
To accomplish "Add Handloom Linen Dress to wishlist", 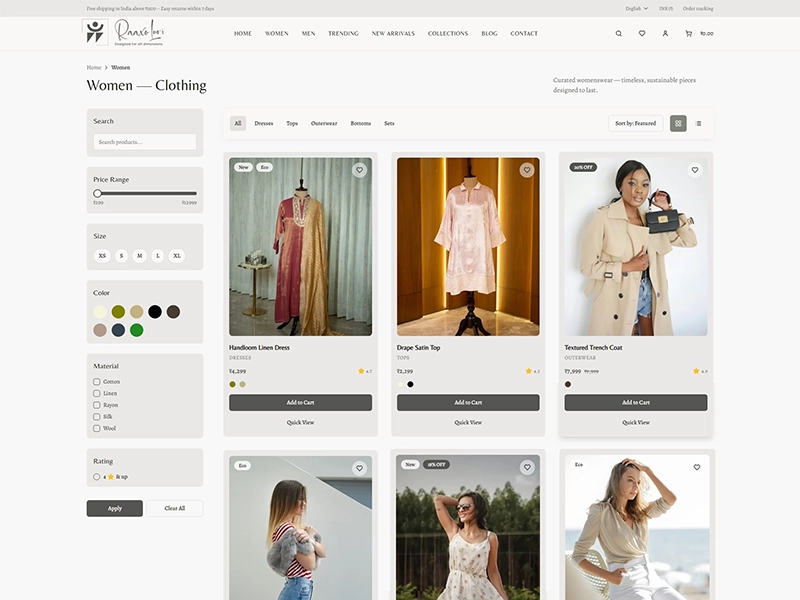I will tap(360, 170).
